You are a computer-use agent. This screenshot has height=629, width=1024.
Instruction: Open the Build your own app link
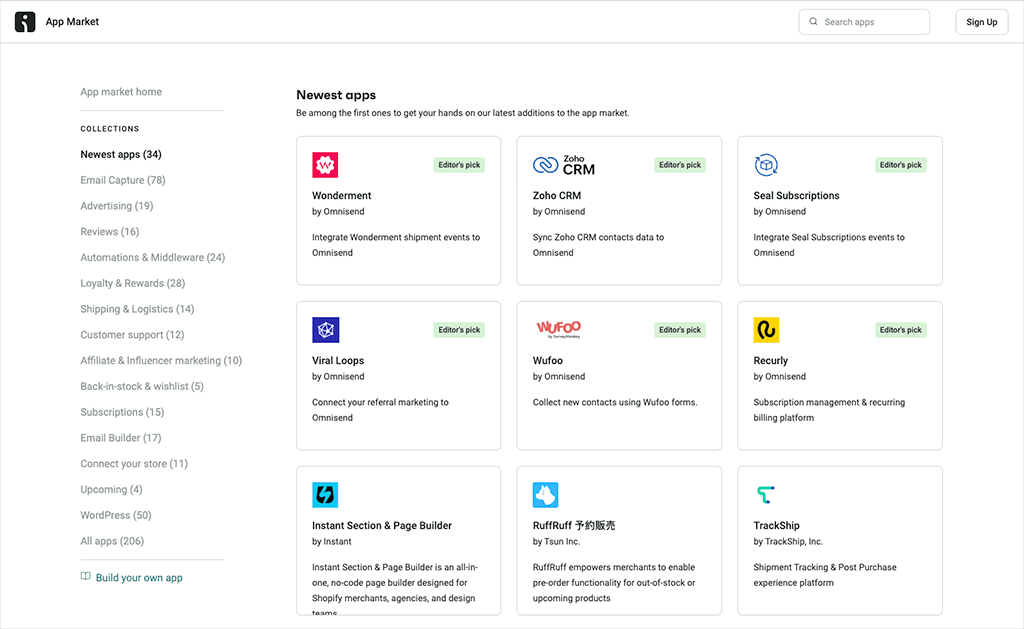139,577
